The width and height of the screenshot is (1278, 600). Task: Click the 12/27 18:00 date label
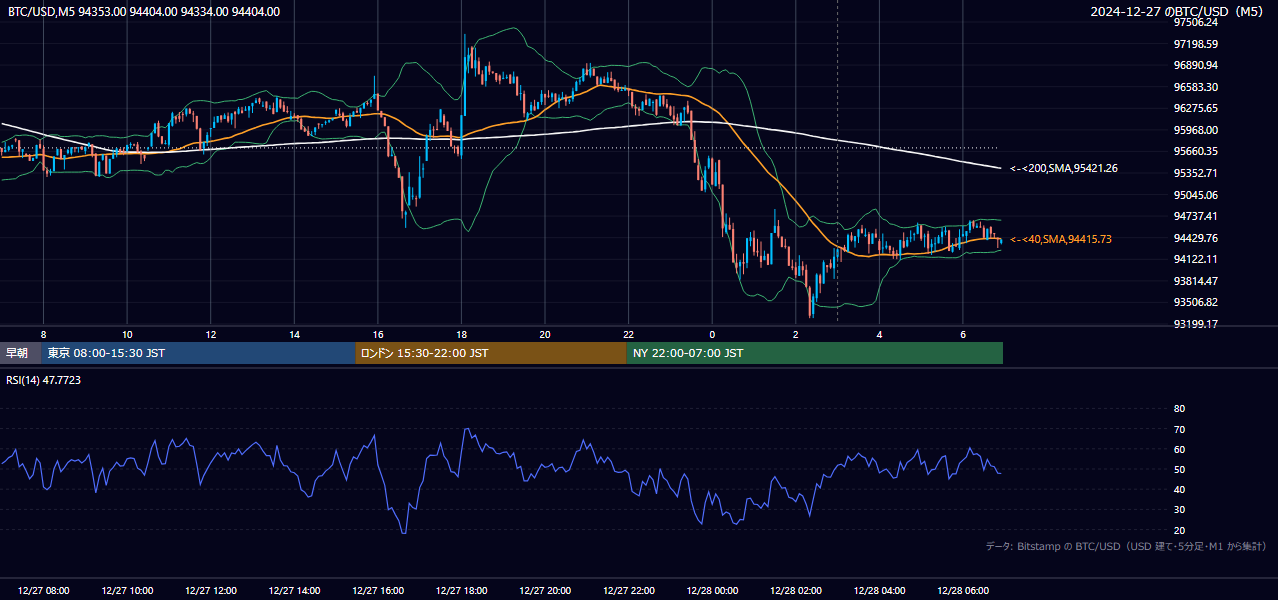(x=461, y=591)
